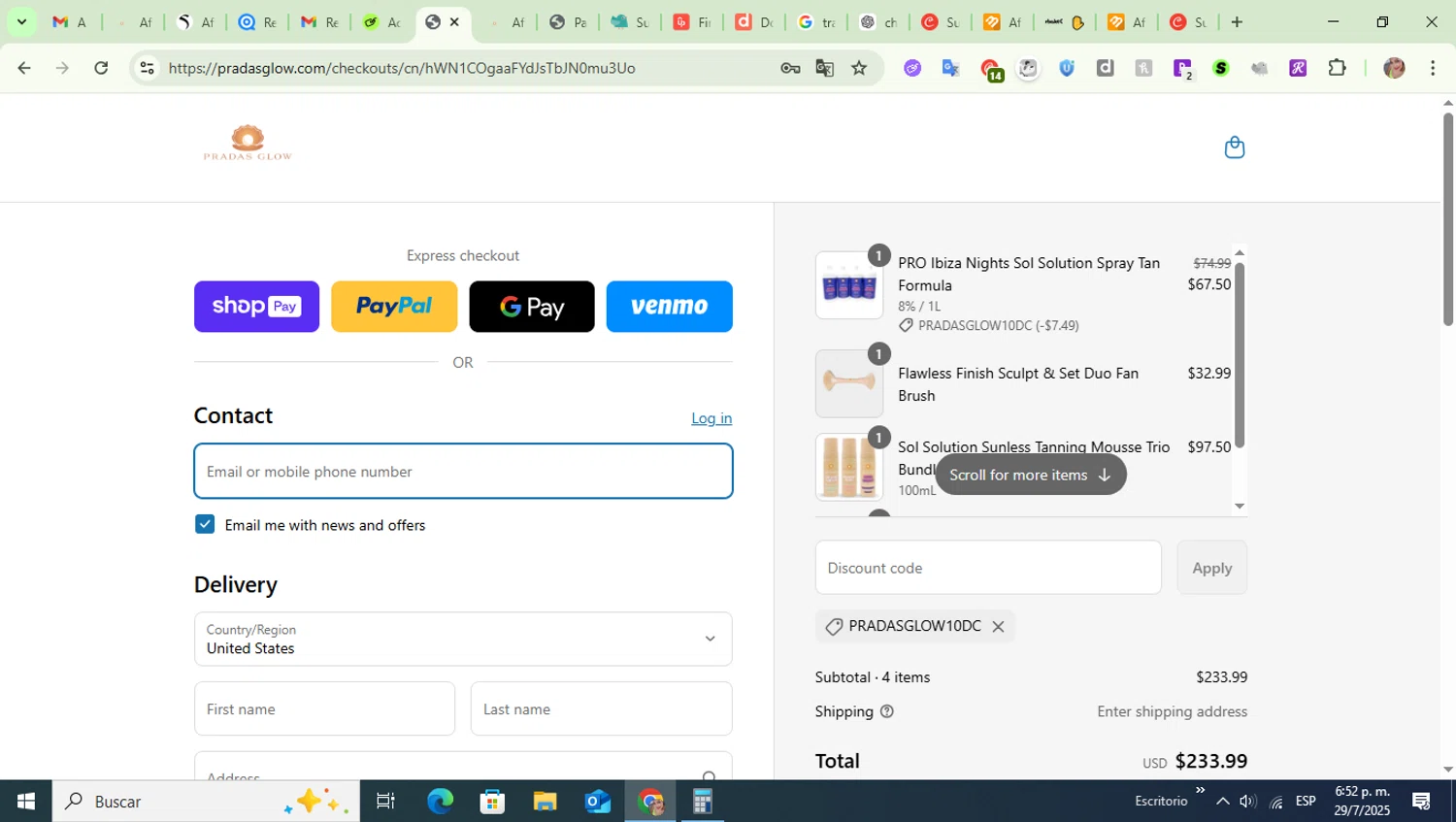The image size is (1456, 822).
Task: Launch Microsoft Edge from the taskbar
Action: coord(440,802)
